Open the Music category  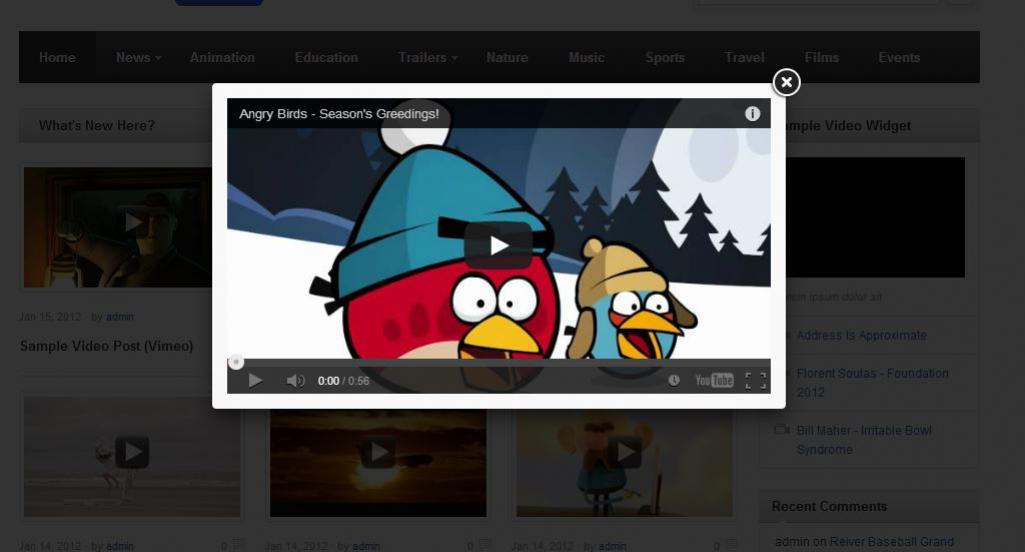point(586,58)
